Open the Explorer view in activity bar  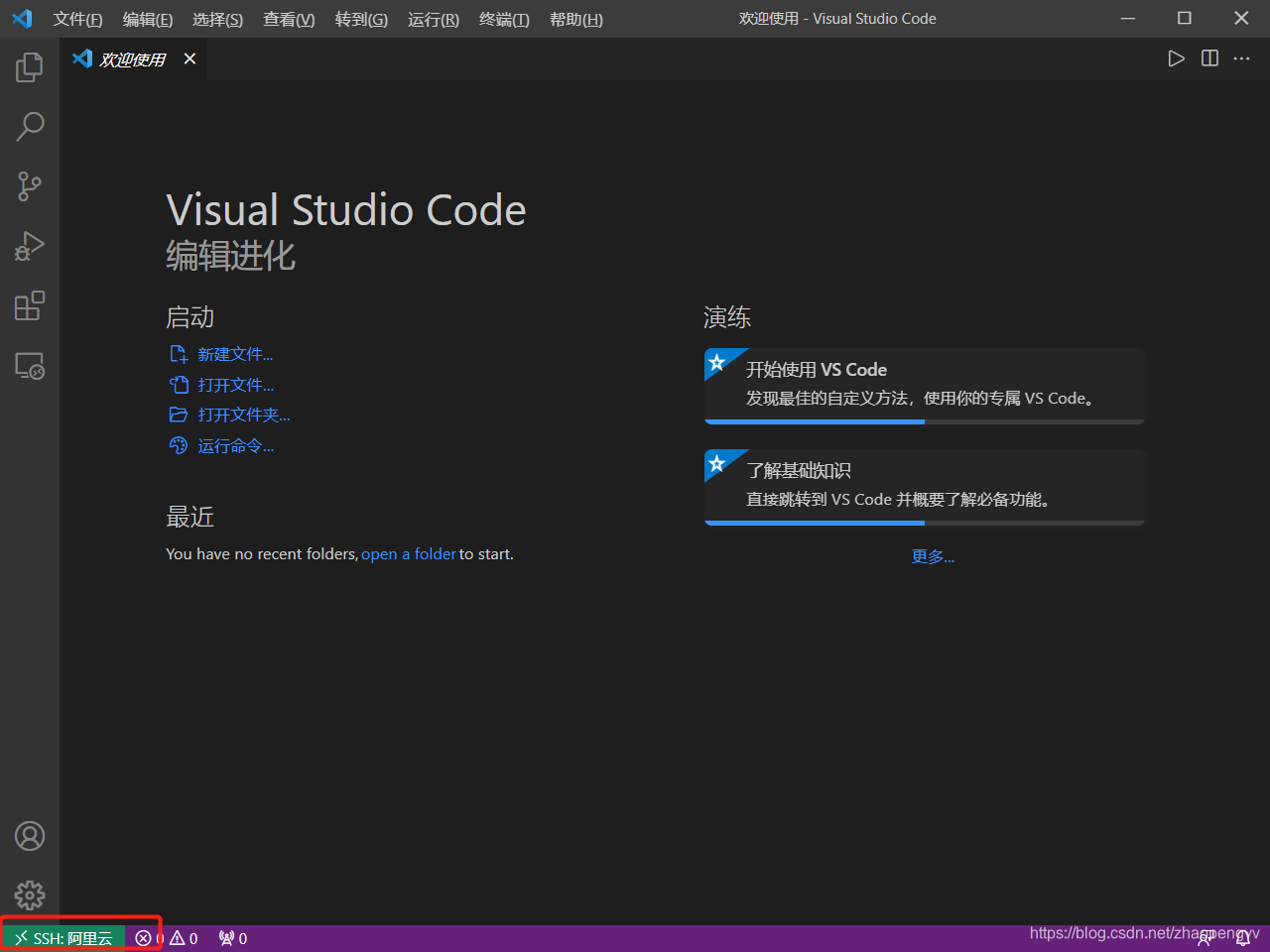click(30, 67)
